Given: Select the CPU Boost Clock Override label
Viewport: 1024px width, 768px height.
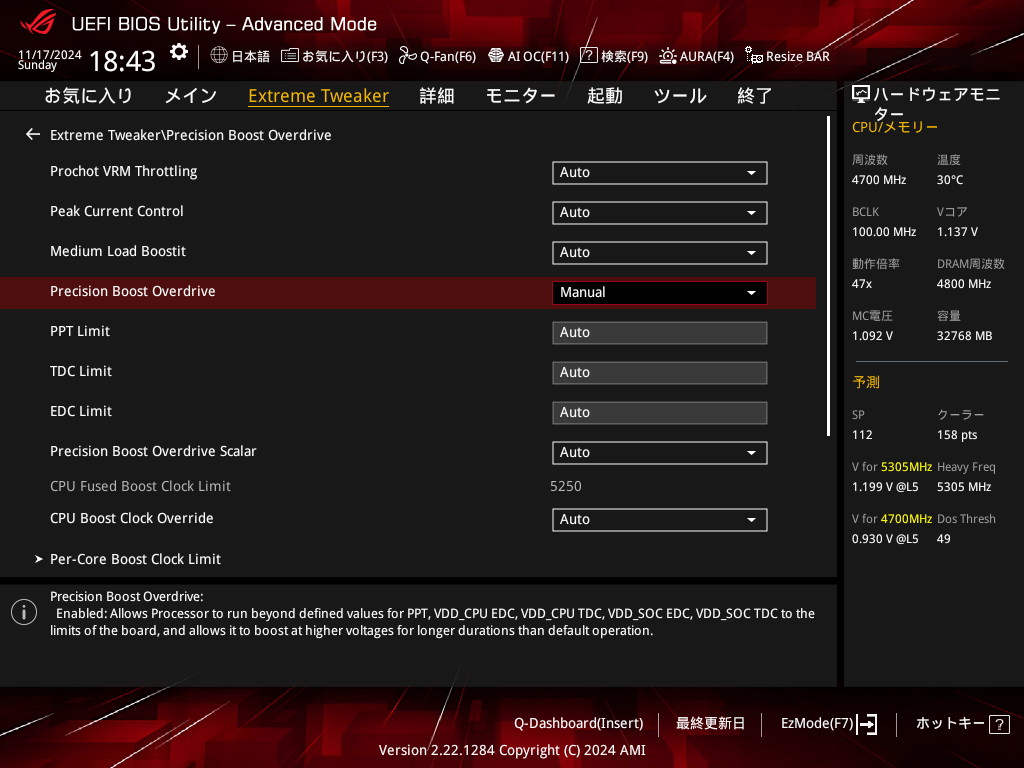Looking at the screenshot, I should tap(132, 518).
